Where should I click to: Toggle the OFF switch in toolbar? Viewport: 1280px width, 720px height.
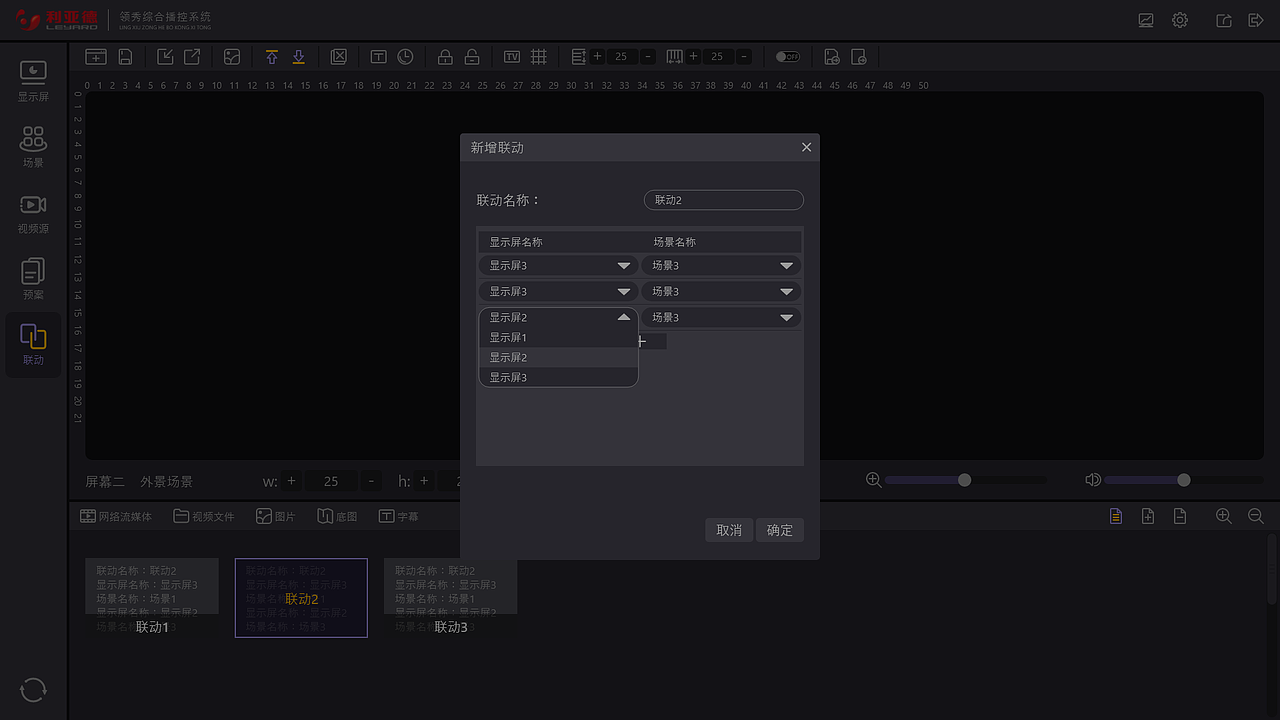788,57
